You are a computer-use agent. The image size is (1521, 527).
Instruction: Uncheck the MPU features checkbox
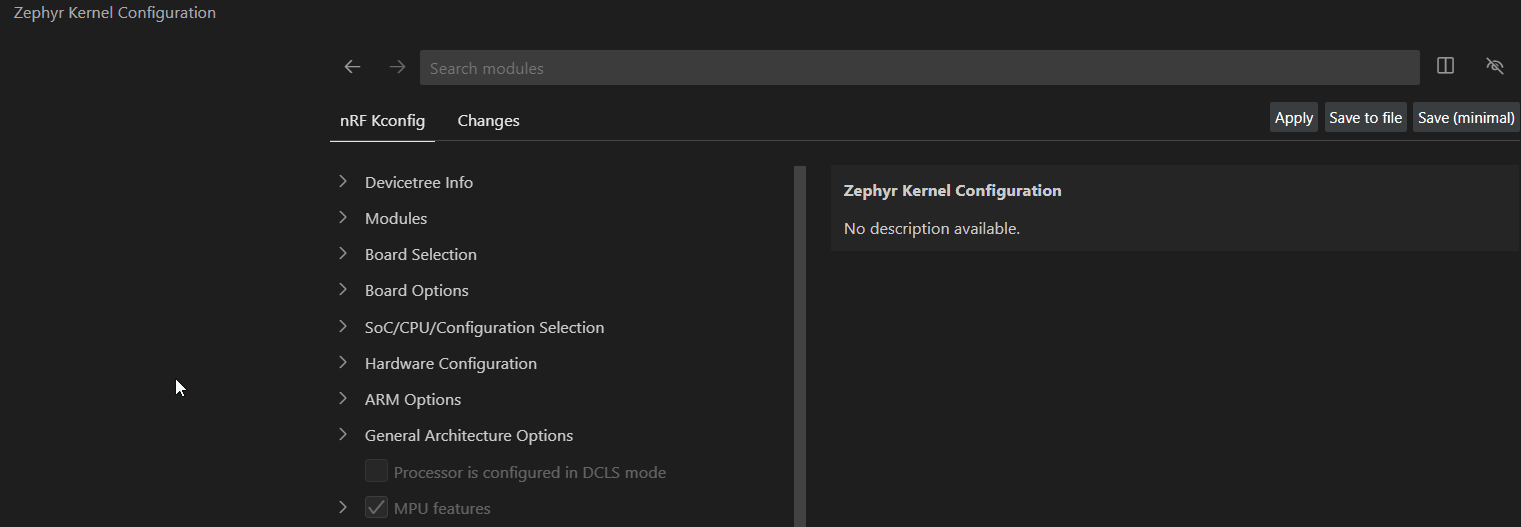[376, 507]
